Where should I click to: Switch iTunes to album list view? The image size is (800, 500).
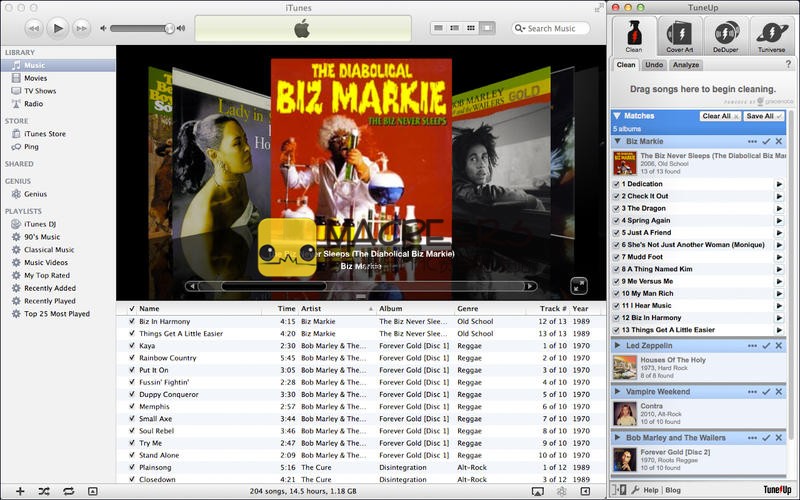coord(455,28)
